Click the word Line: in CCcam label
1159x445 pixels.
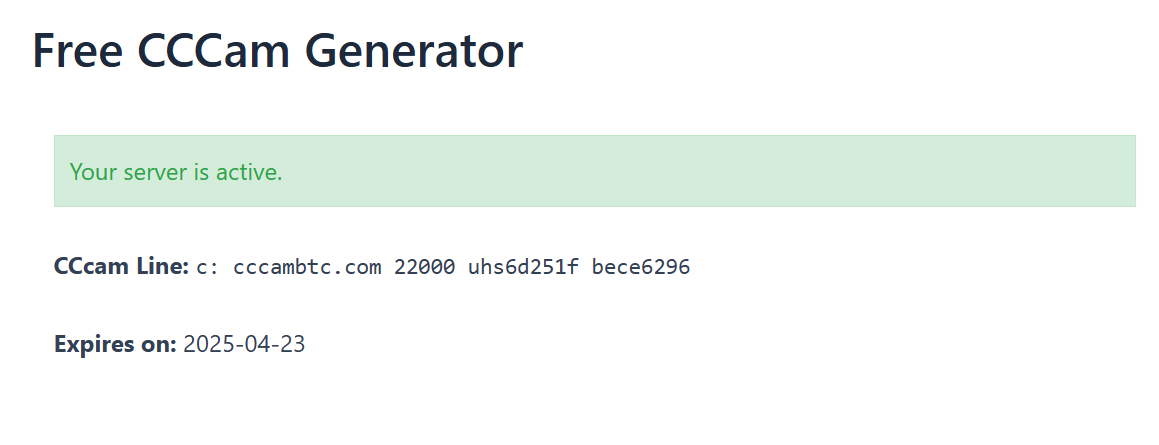point(164,266)
